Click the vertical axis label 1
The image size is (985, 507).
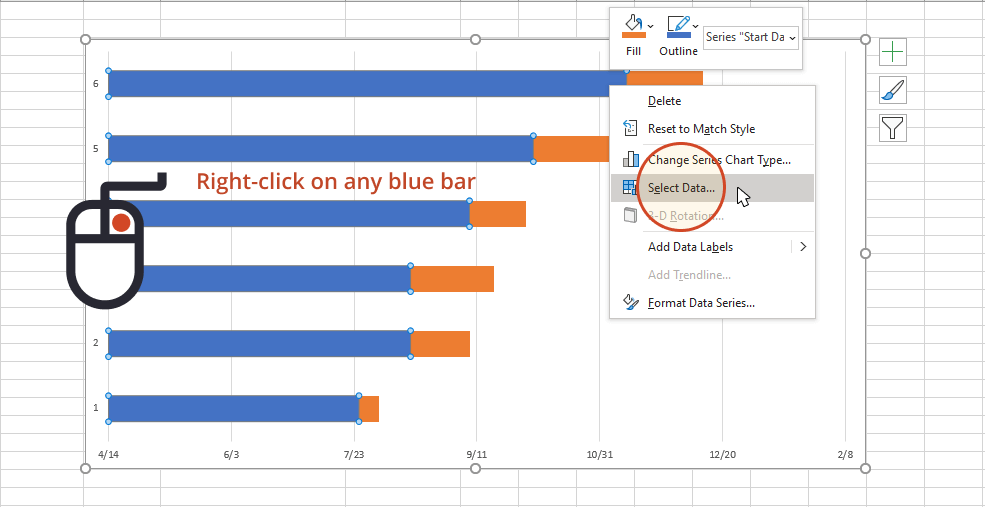pyautogui.click(x=95, y=408)
